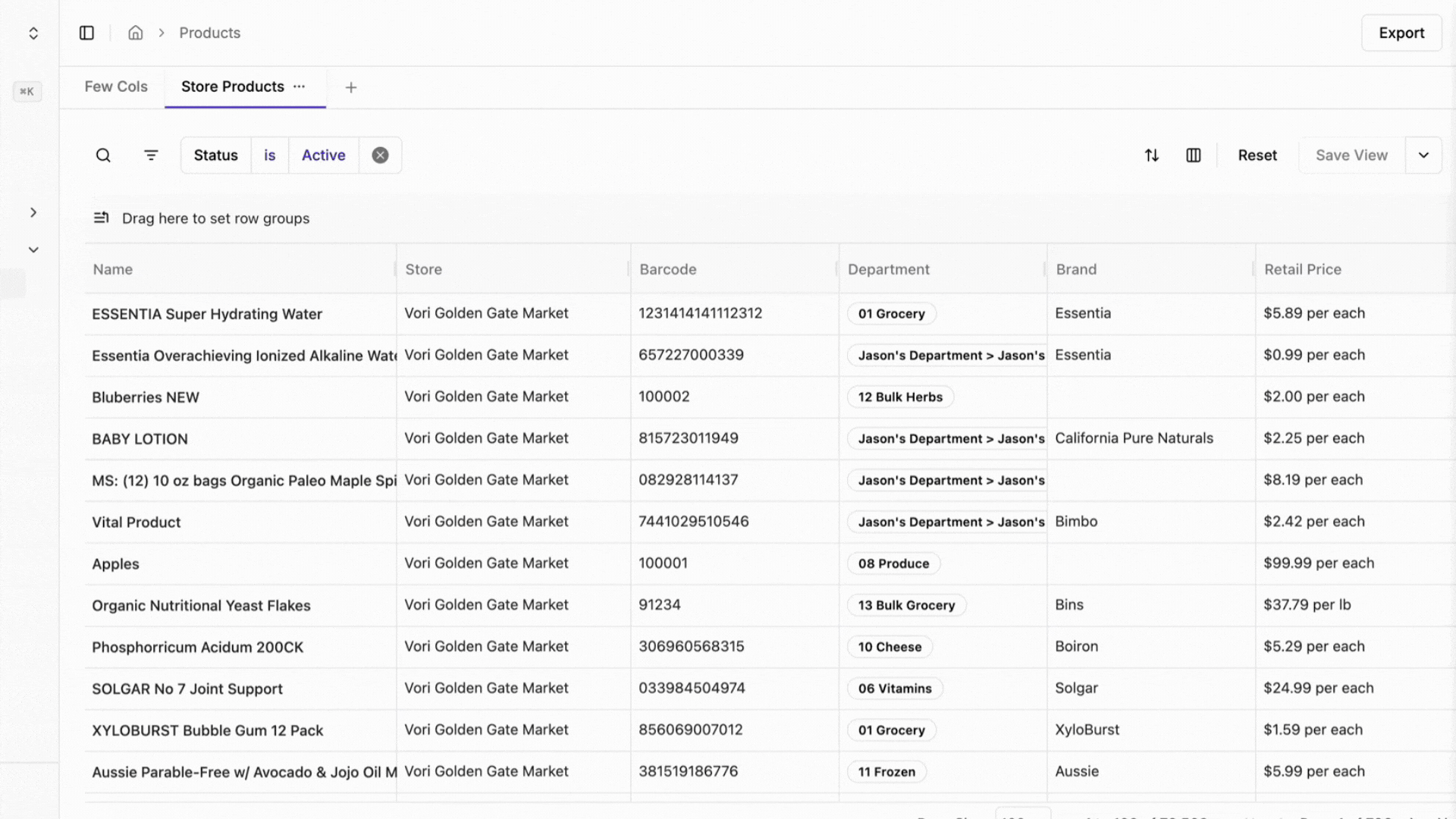Click the BABY LOTION product name
1456x819 pixels.
[140, 439]
